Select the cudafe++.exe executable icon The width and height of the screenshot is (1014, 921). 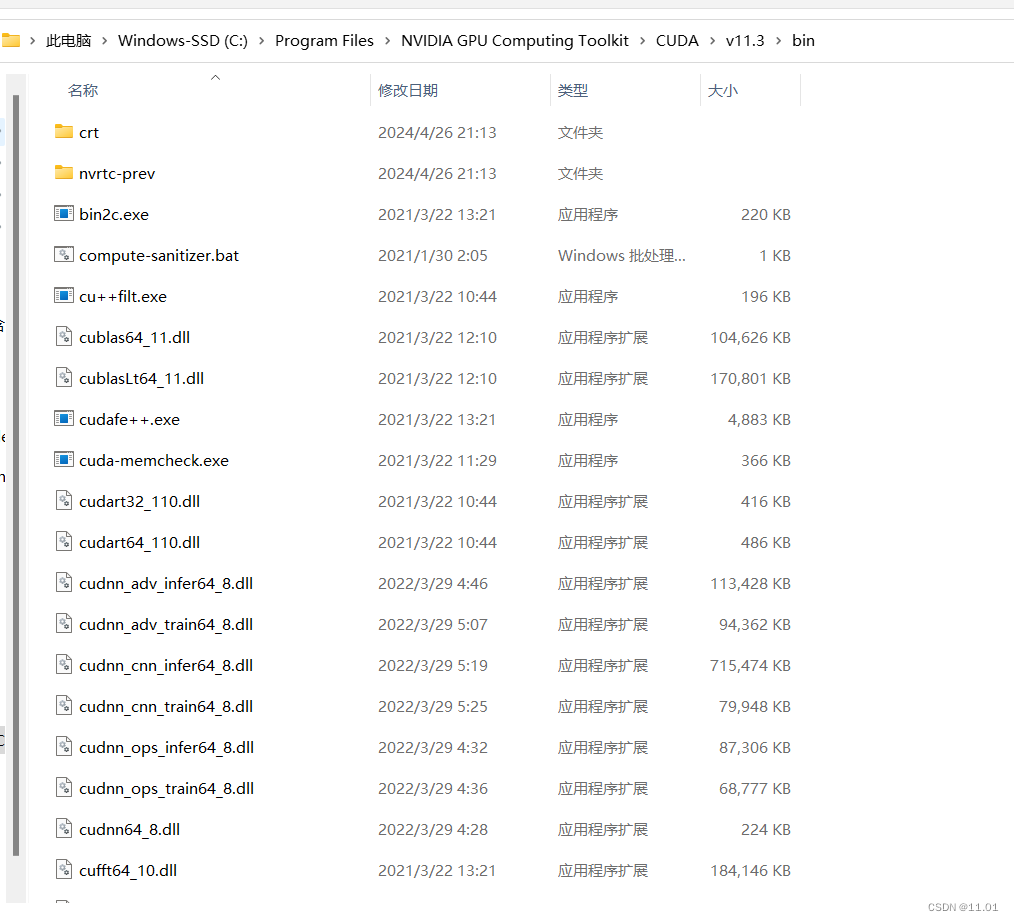click(x=63, y=419)
